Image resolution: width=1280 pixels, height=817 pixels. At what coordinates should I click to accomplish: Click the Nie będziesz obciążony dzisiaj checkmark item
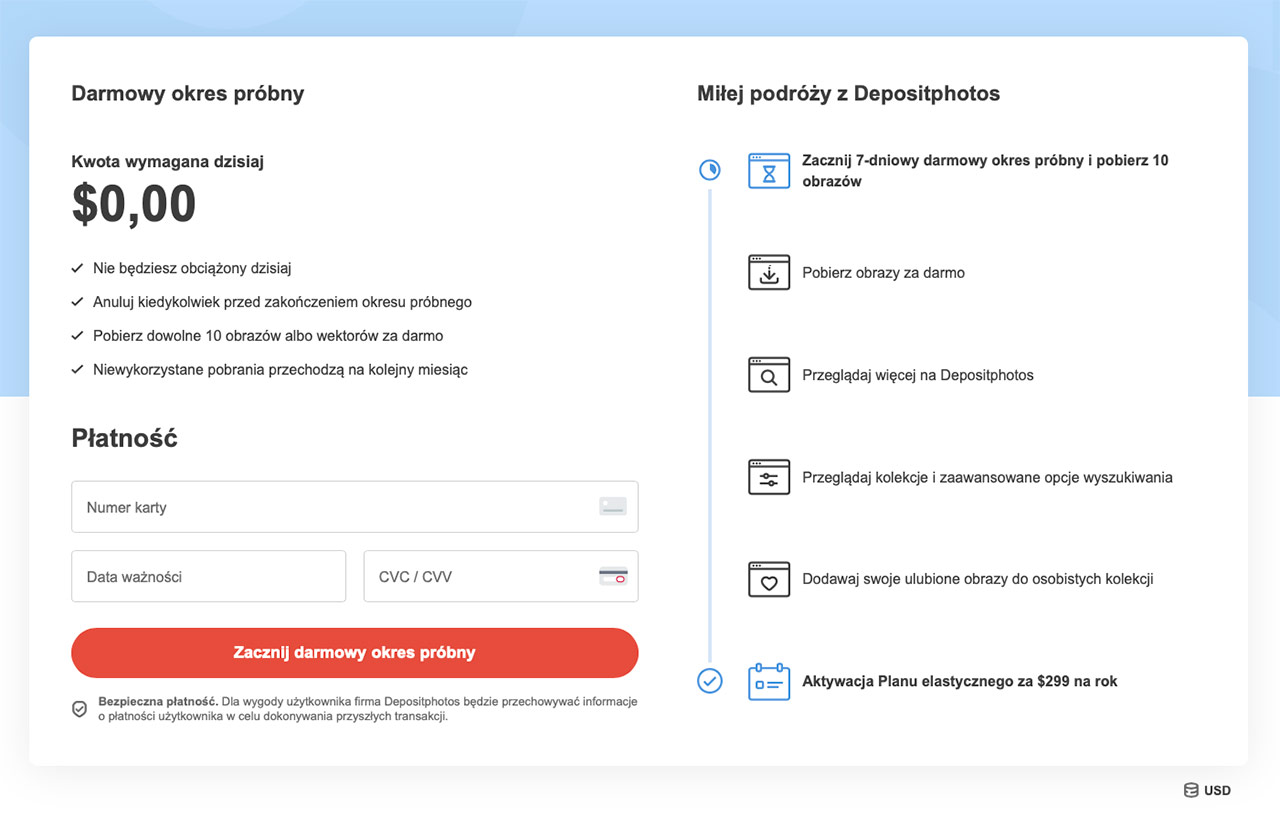(x=191, y=268)
